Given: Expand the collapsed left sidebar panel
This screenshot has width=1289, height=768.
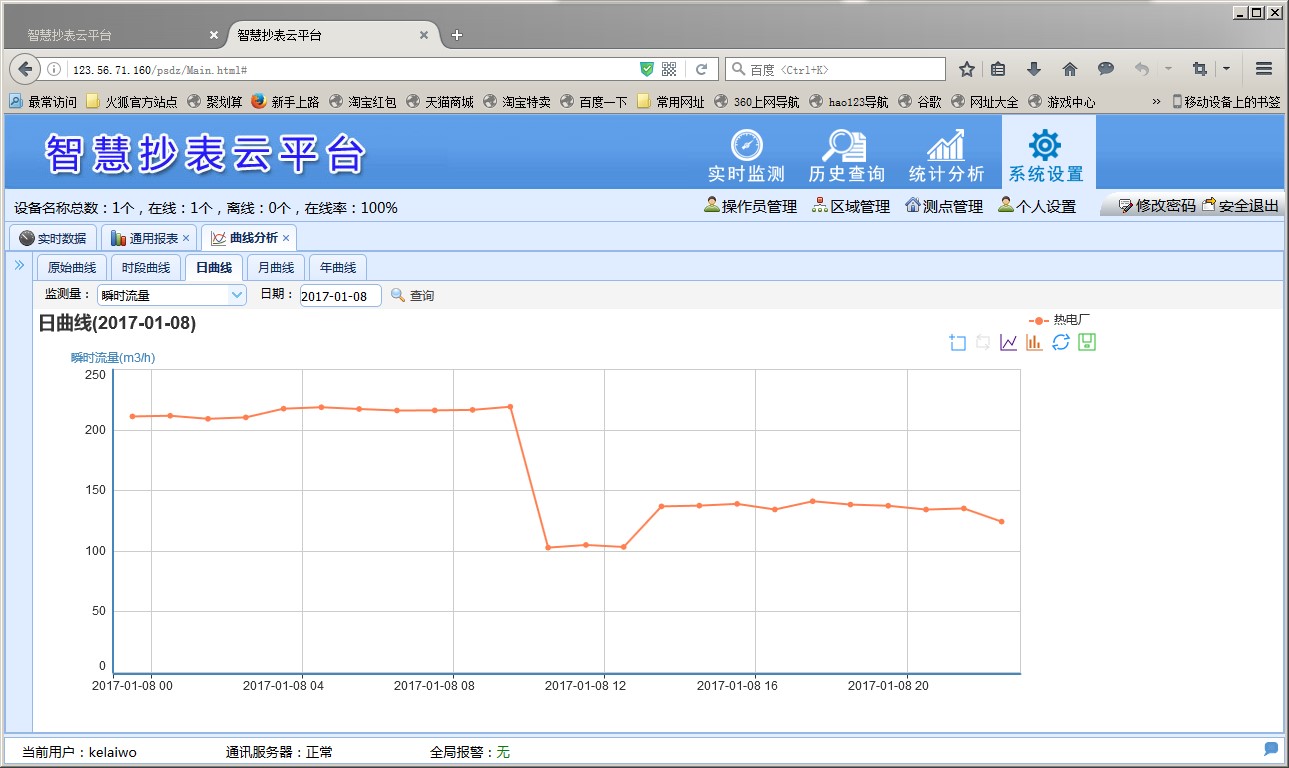Looking at the screenshot, I should pos(18,265).
